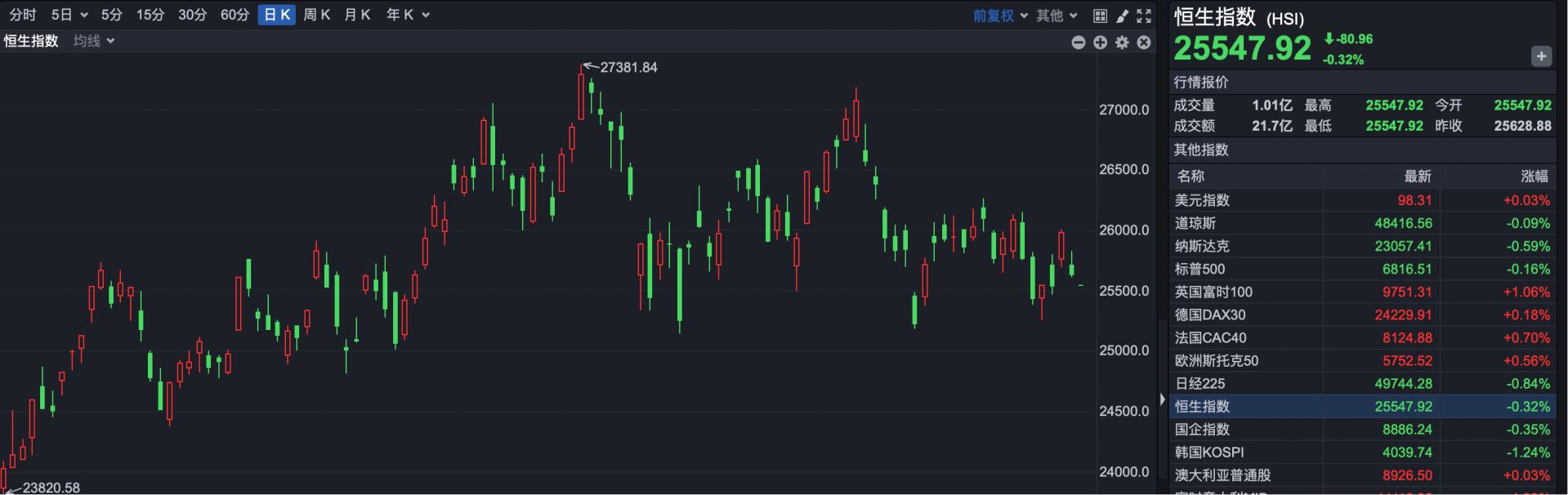The width and height of the screenshot is (1568, 495).
Task: Open the 前复权 adjustment dropdown
Action: pos(999,16)
